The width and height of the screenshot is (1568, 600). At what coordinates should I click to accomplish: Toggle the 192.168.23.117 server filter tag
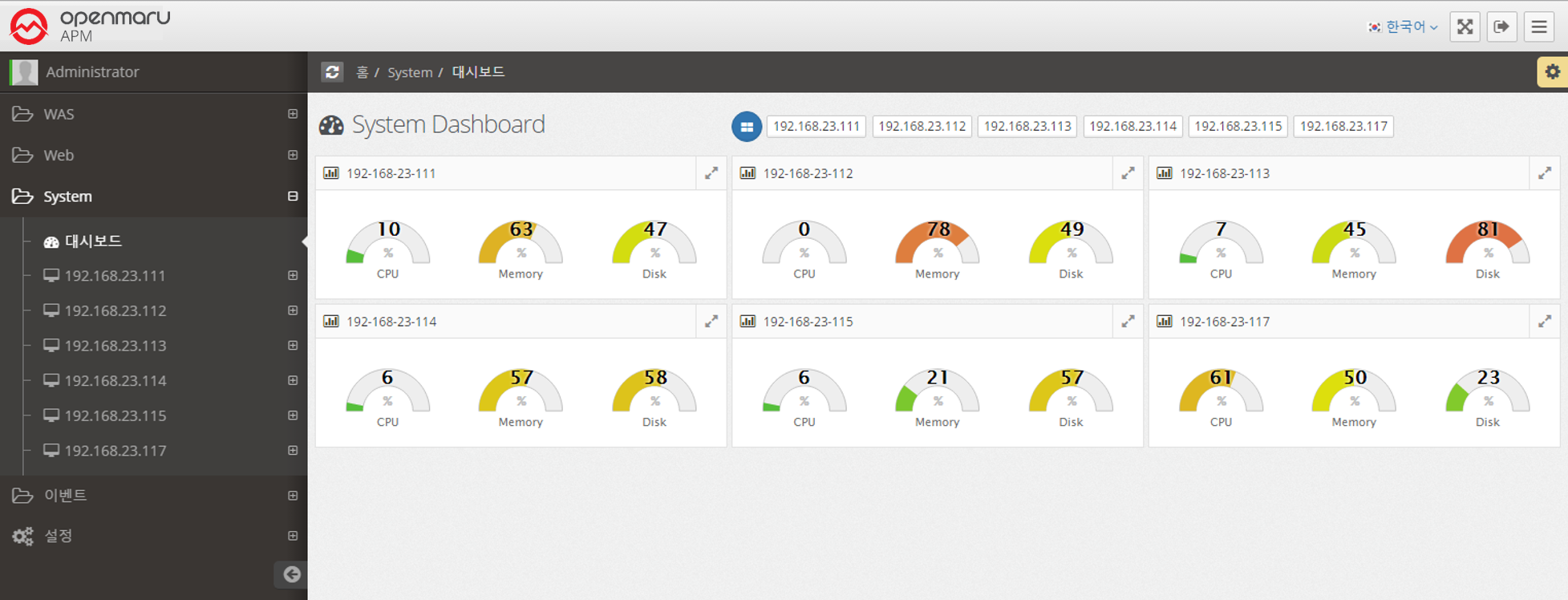point(1343,127)
